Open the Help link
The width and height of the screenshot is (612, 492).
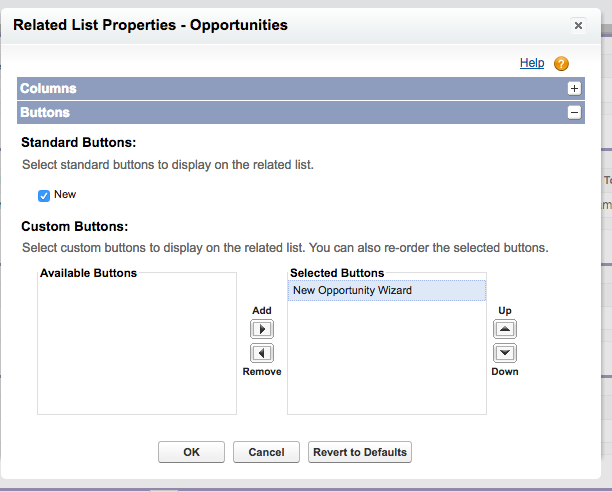[x=532, y=63]
